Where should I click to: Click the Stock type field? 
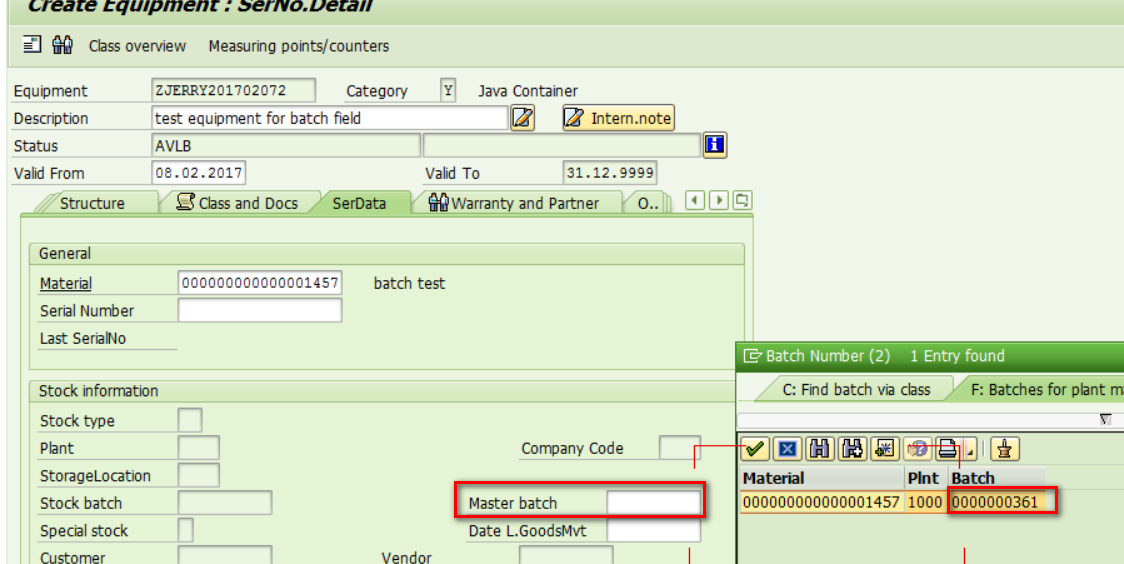click(190, 420)
